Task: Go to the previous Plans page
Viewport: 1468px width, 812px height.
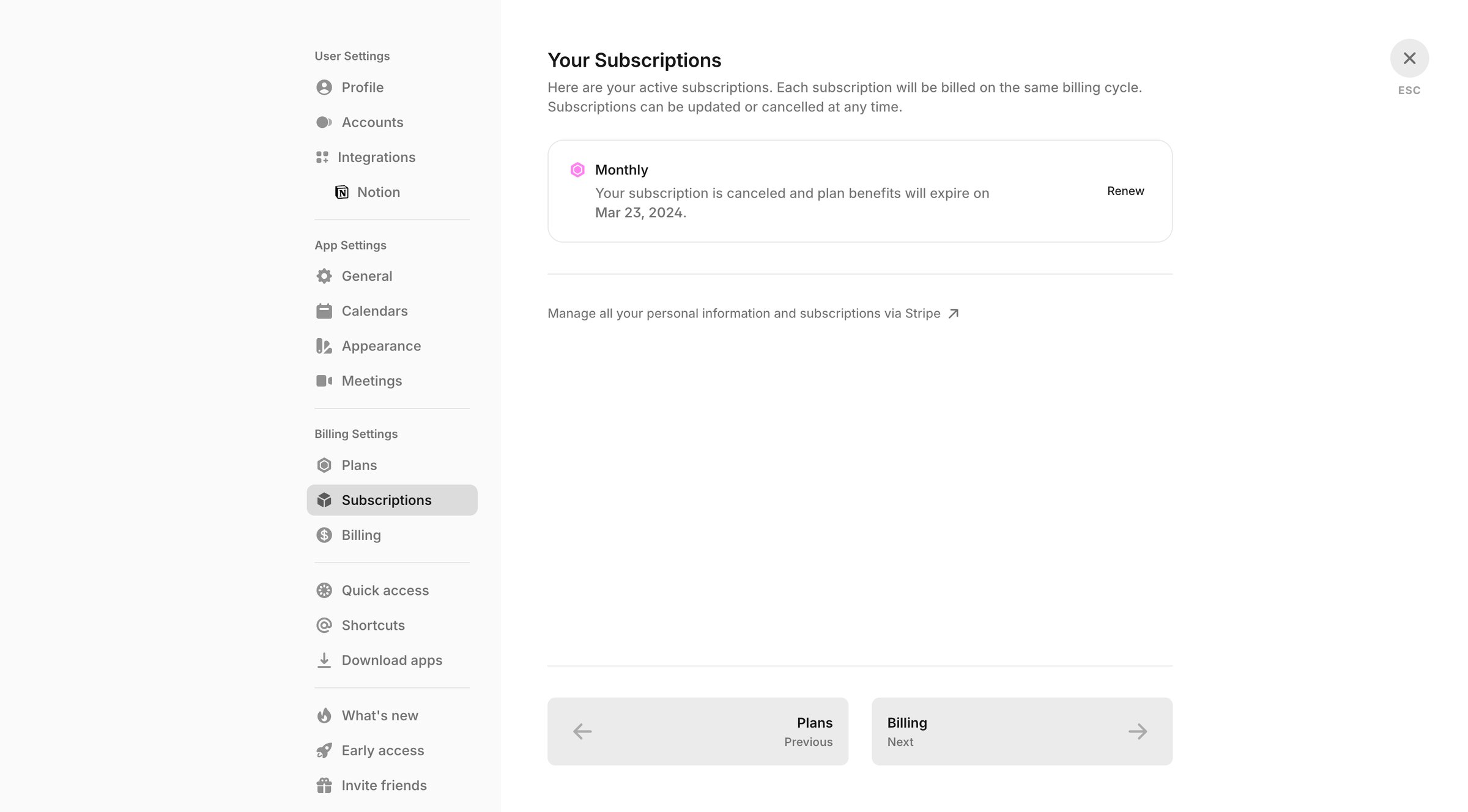Action: point(698,731)
